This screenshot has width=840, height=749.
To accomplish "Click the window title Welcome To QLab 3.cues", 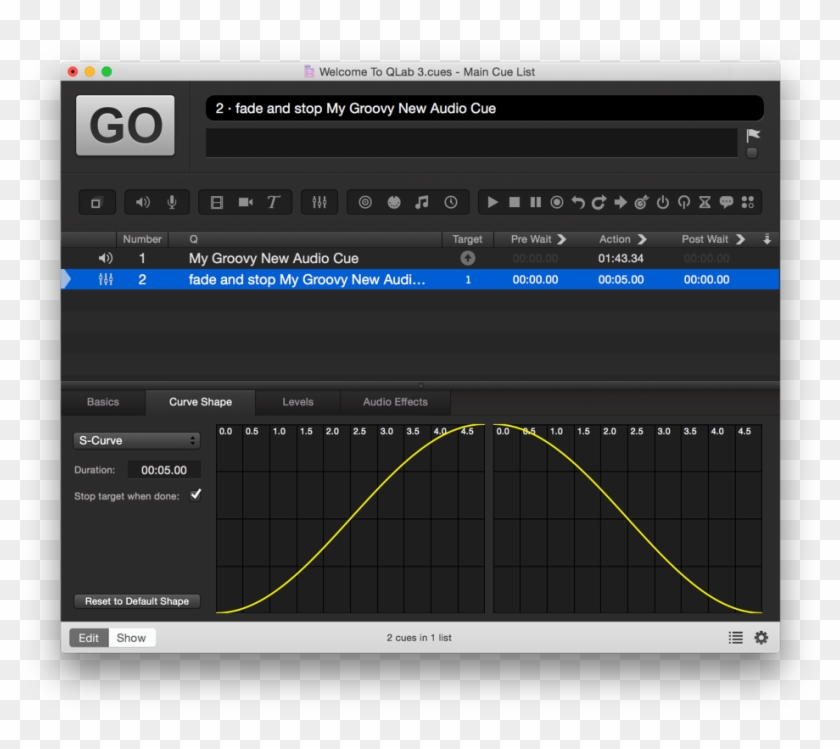I will pyautogui.click(x=427, y=72).
